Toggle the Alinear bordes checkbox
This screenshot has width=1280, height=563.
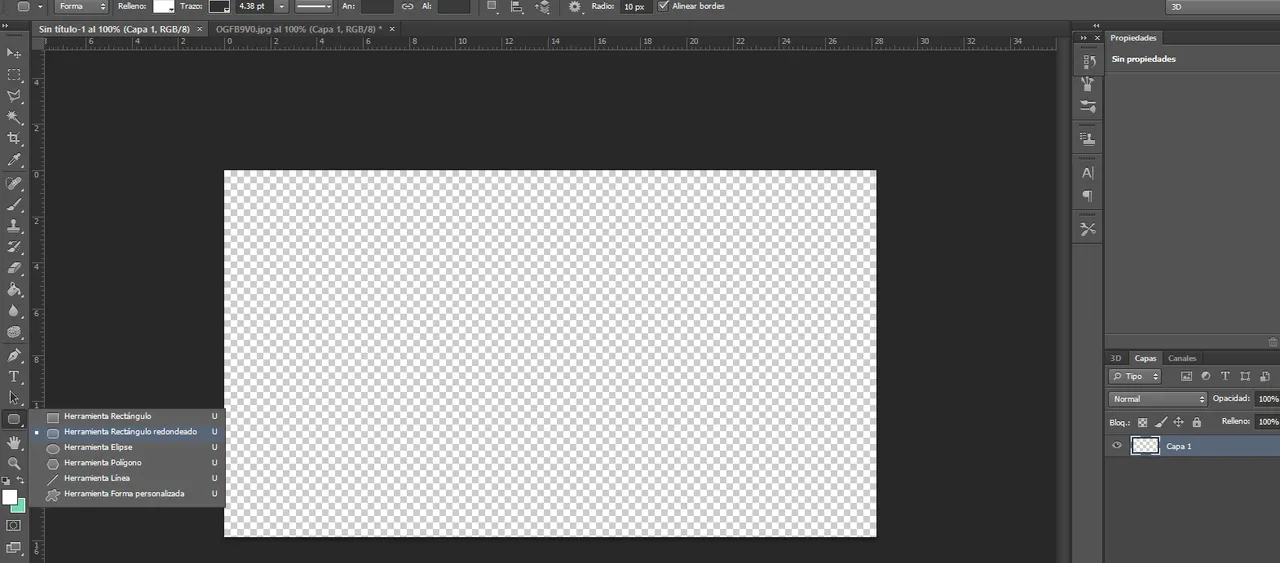(663, 6)
